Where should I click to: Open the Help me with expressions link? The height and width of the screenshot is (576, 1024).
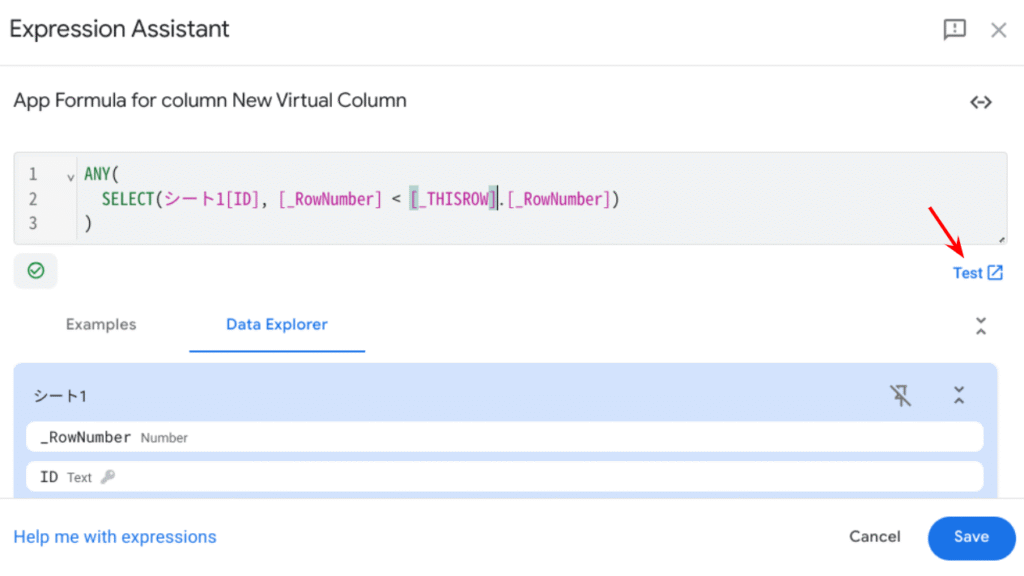[x=115, y=537]
